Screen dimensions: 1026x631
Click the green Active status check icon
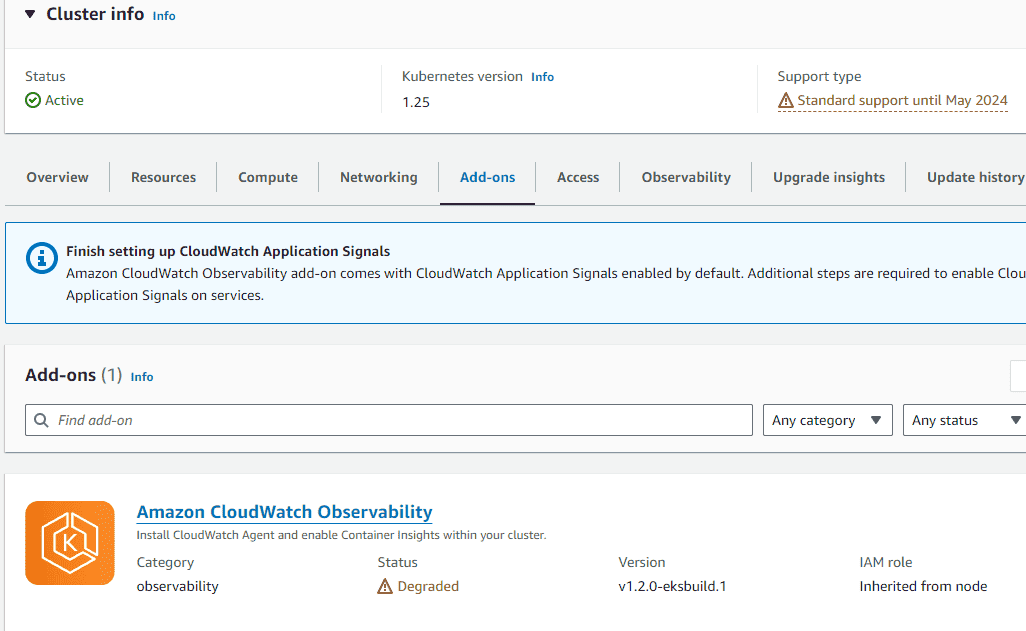pos(33,100)
